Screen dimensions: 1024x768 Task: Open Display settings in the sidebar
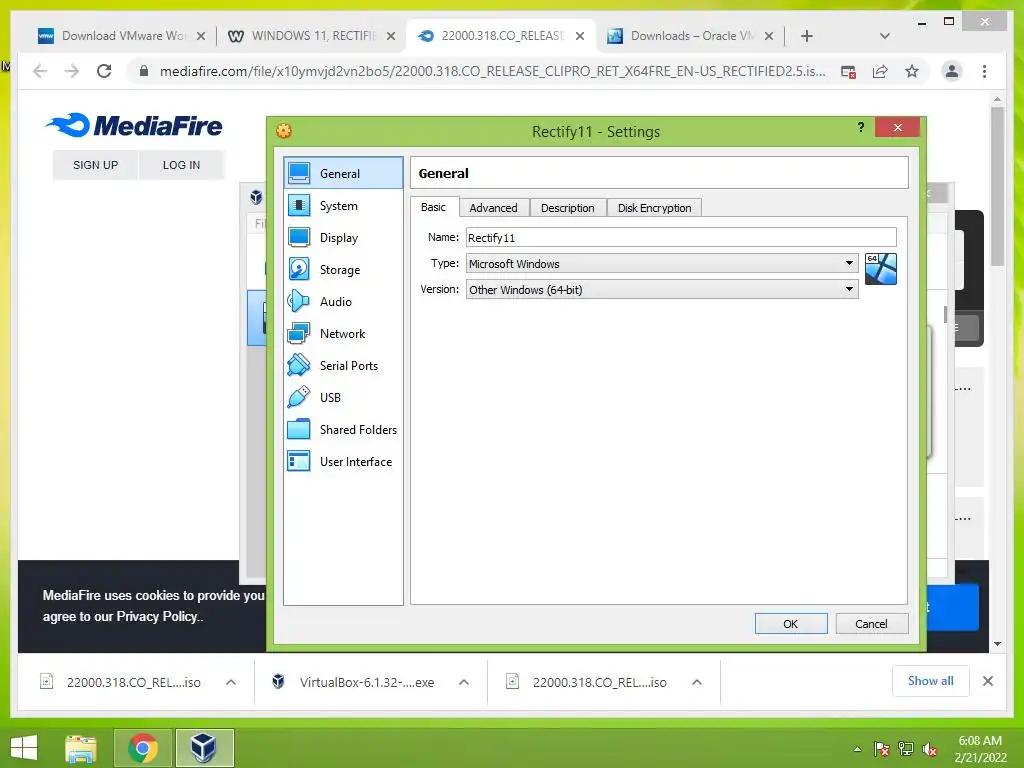click(343, 238)
